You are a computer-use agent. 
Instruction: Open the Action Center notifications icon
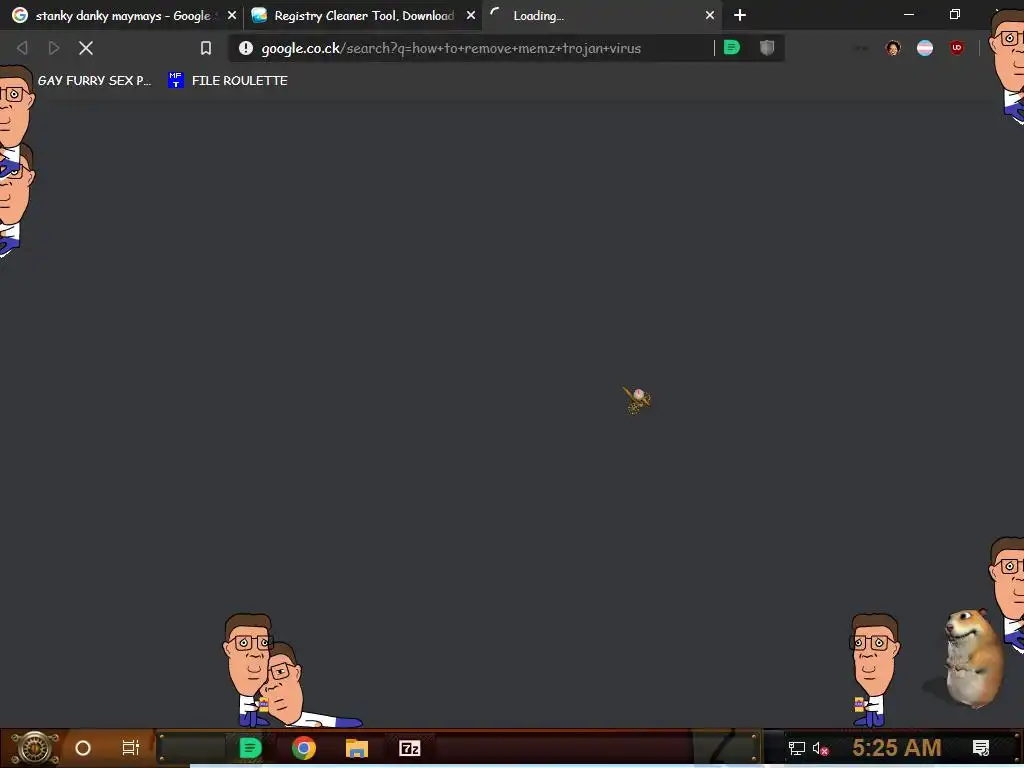click(981, 748)
